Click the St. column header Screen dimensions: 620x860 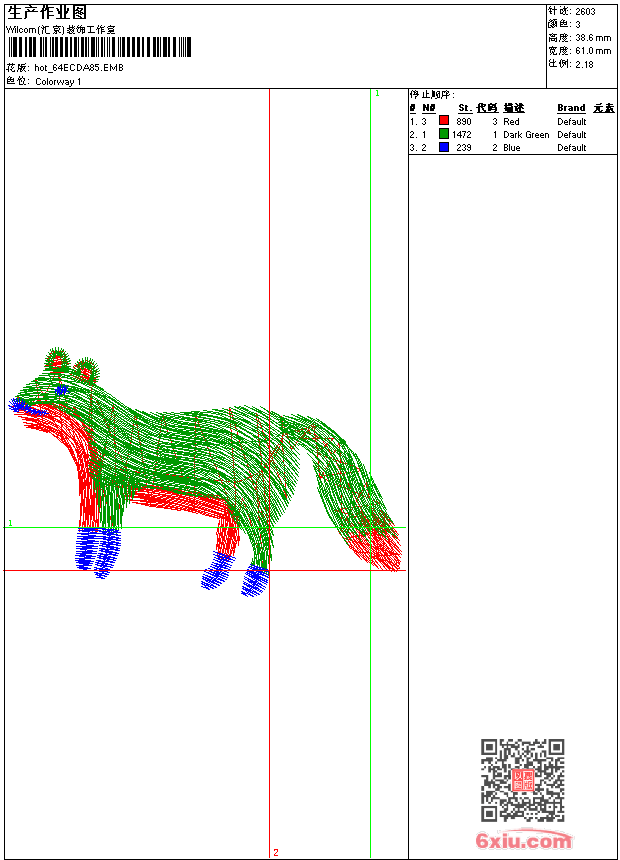tap(464, 108)
